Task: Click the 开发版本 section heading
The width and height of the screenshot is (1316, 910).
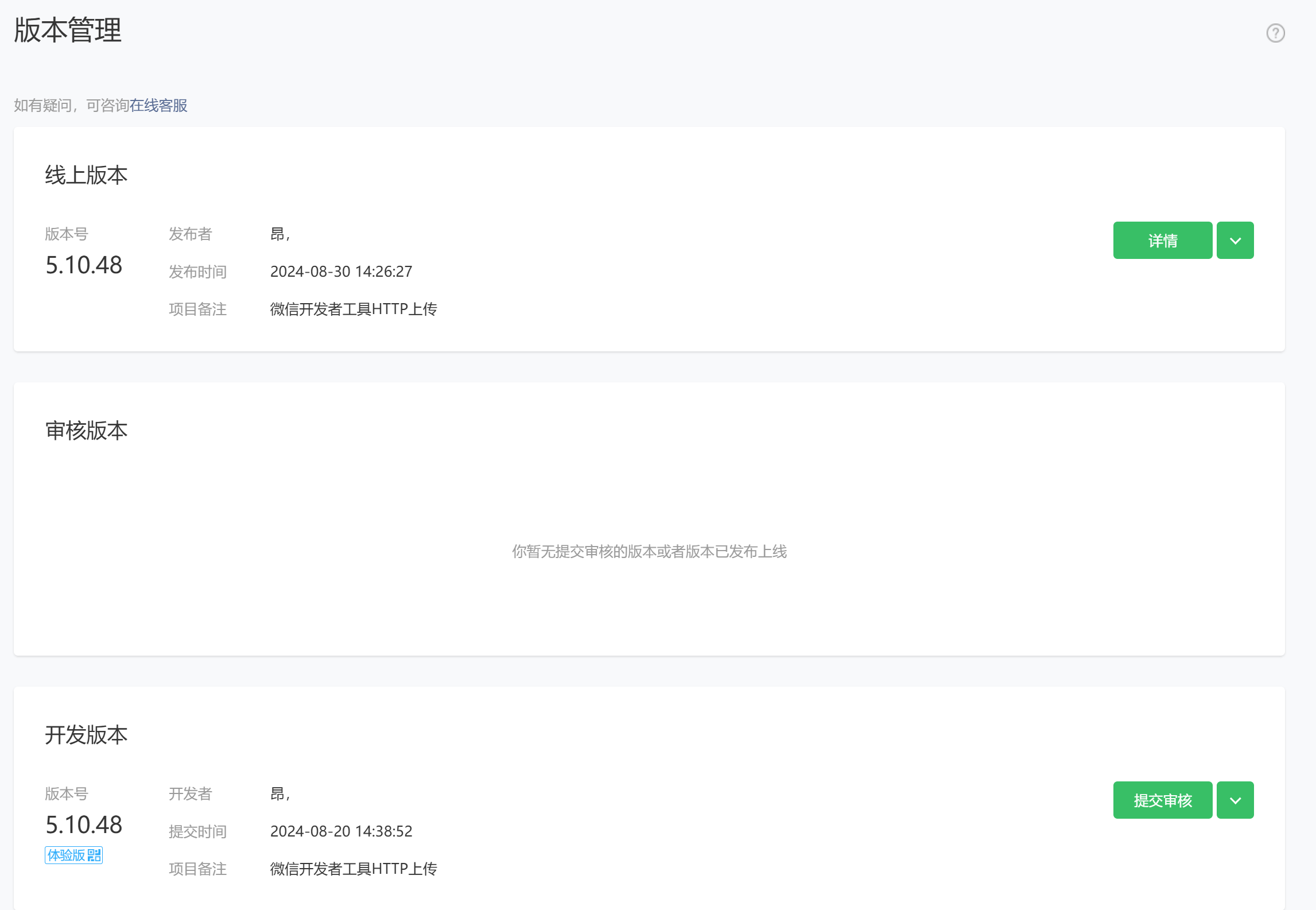Action: point(86,735)
